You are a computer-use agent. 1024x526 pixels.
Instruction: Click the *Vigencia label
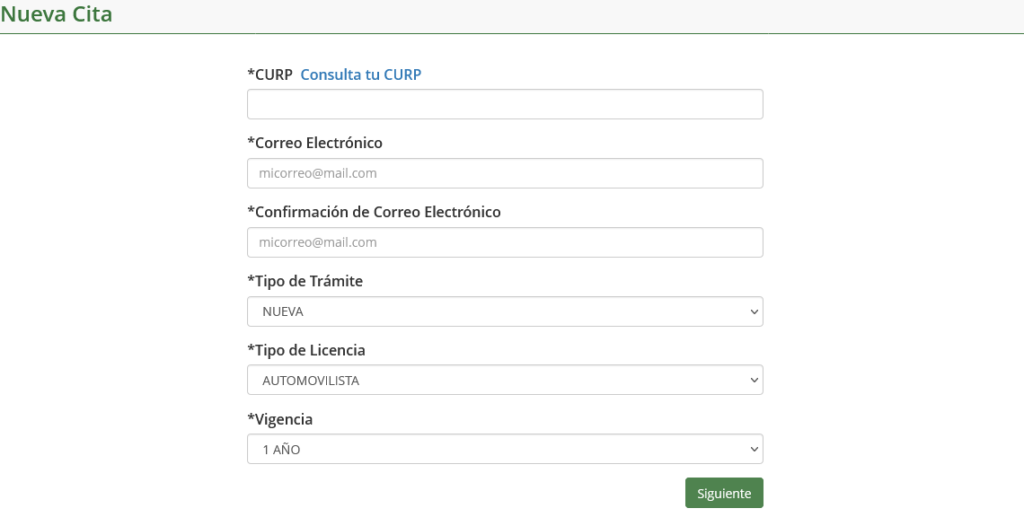280,419
